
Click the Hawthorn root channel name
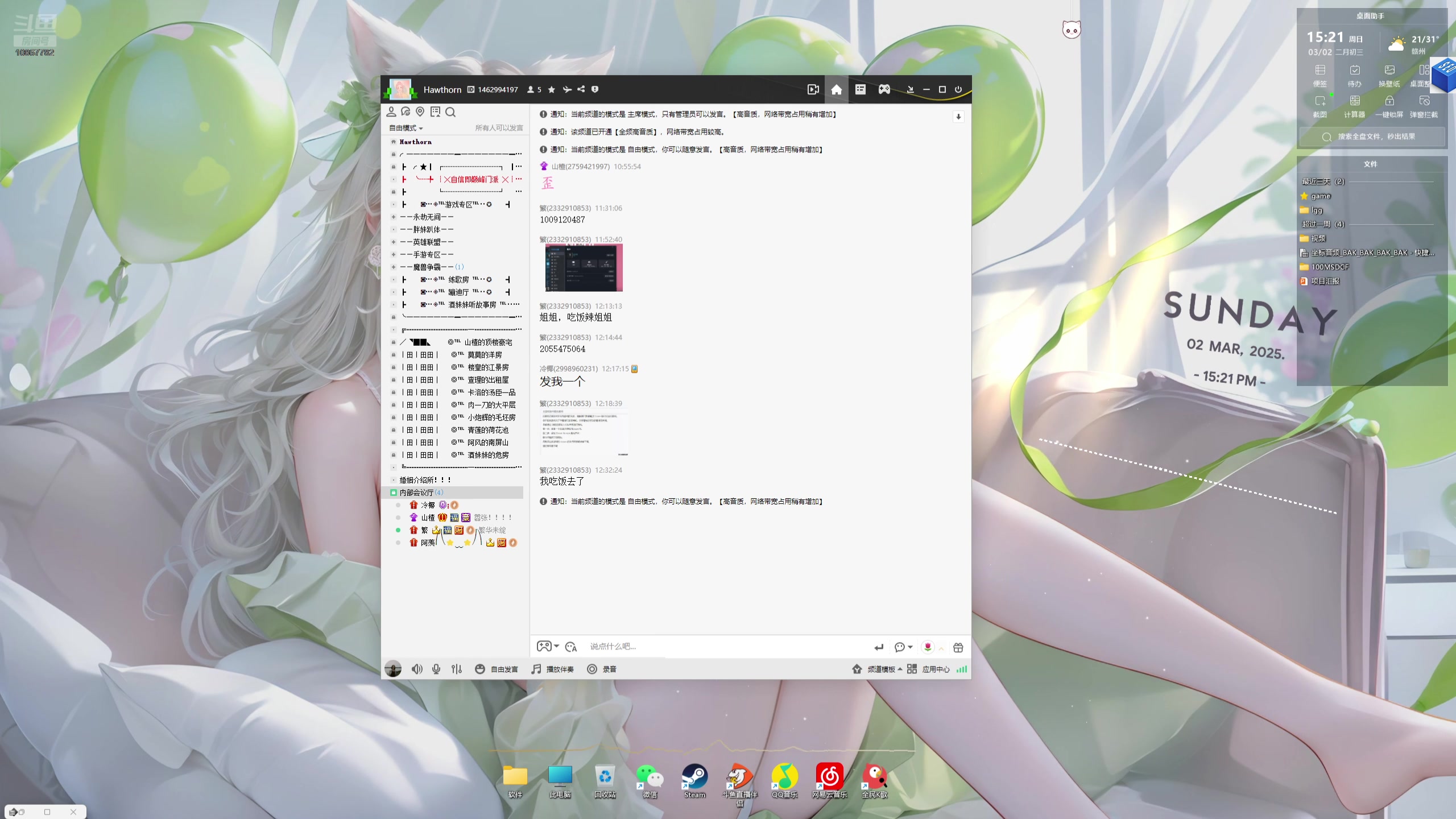[x=415, y=142]
